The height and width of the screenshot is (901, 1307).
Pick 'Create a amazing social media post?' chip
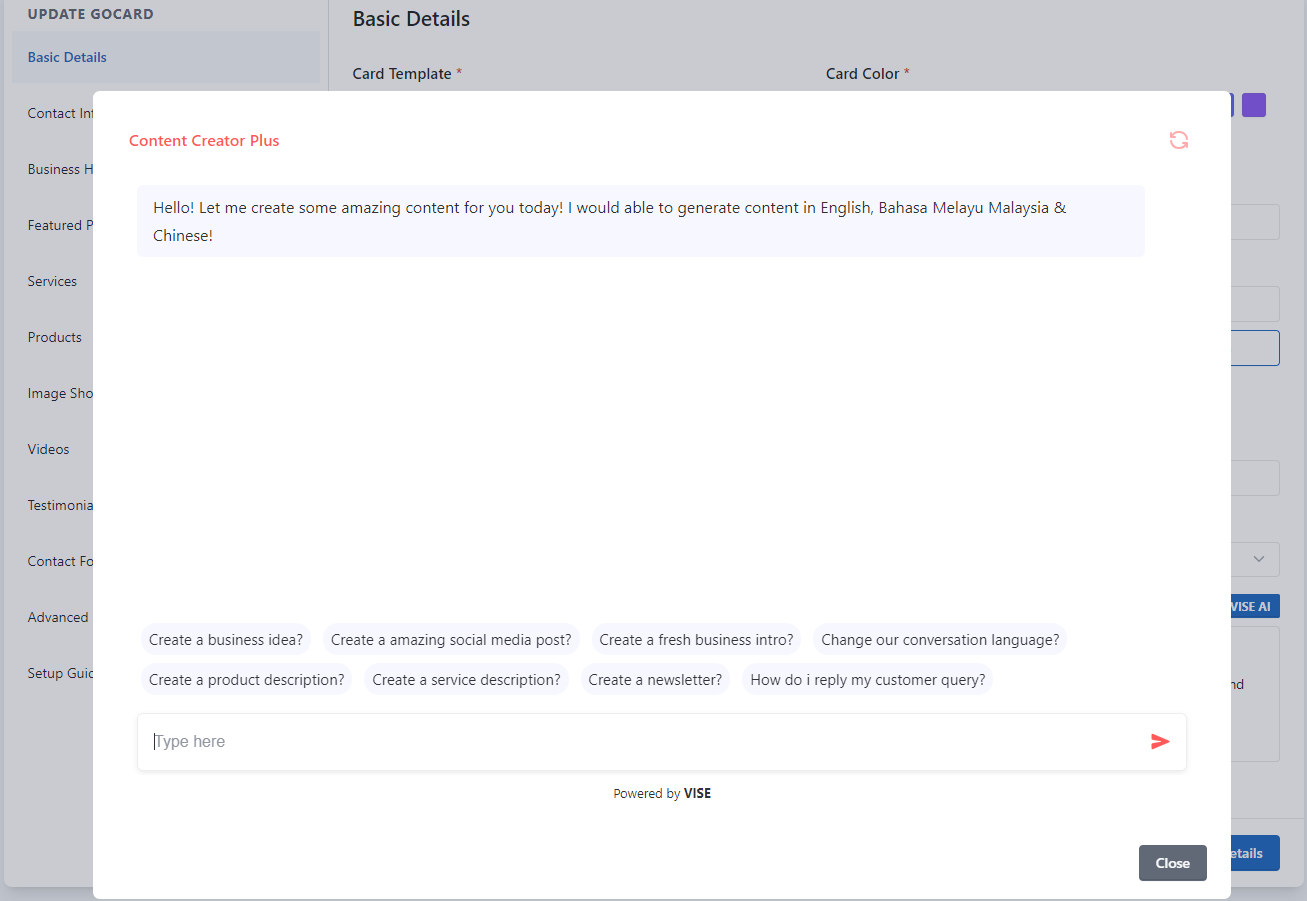click(x=451, y=640)
